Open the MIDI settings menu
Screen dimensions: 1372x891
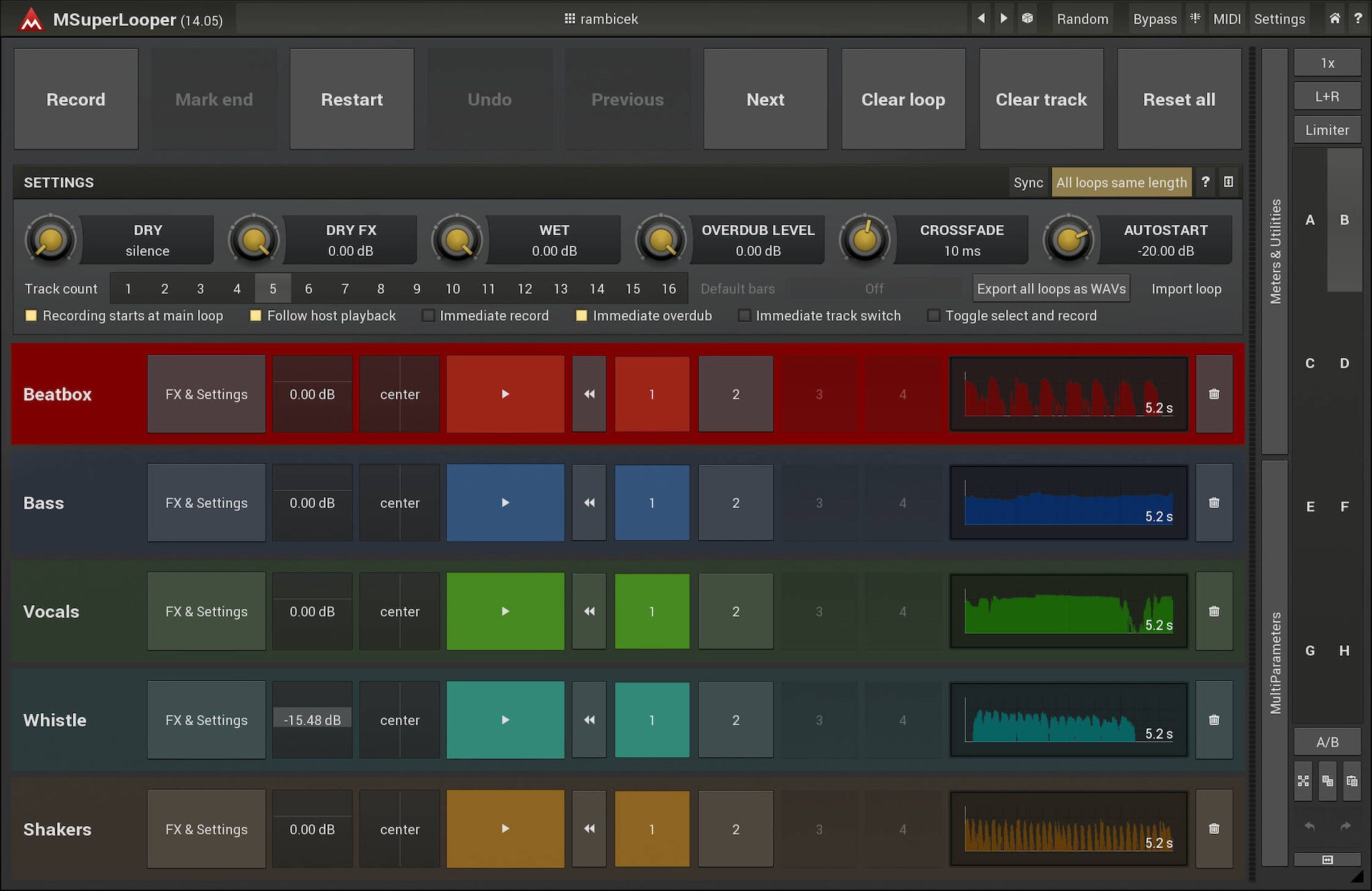coord(1226,19)
